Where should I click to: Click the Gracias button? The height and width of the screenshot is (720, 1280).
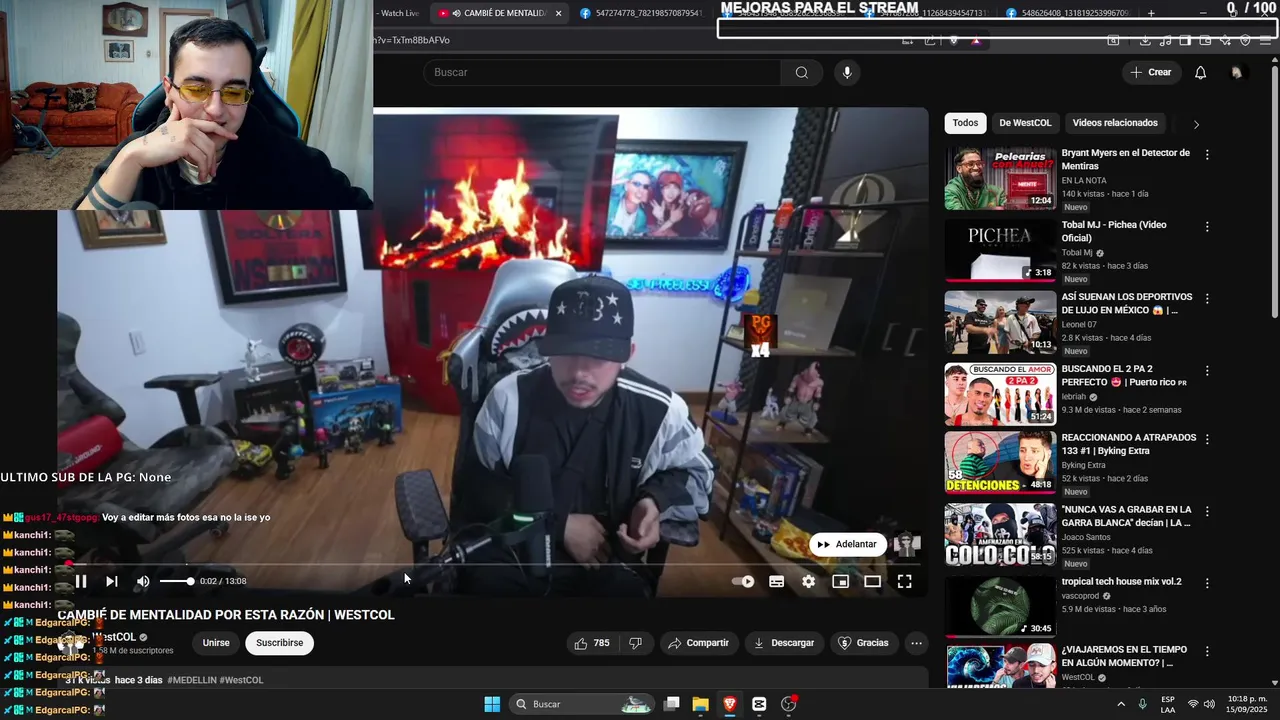point(864,643)
